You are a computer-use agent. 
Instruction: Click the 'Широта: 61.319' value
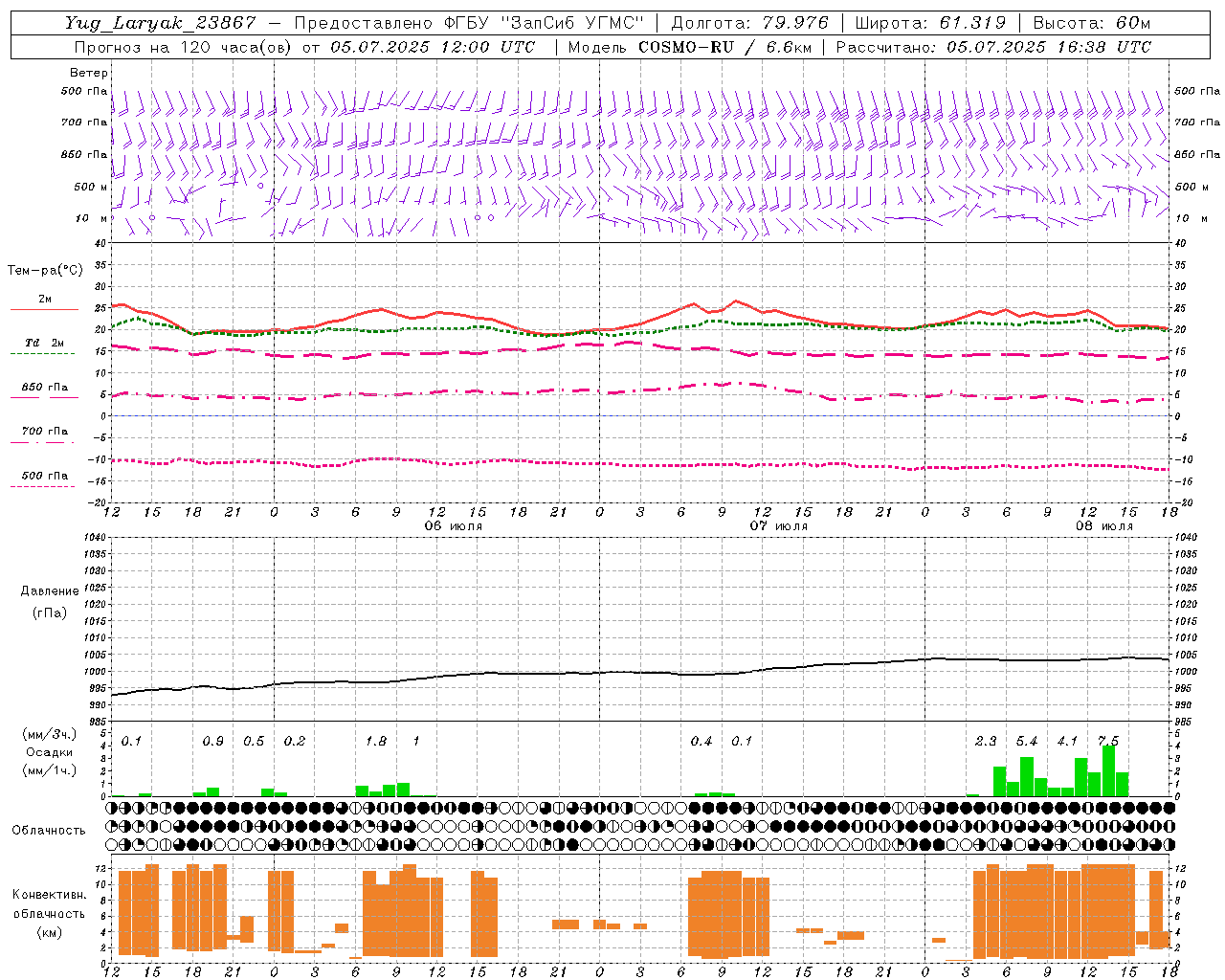(x=930, y=23)
